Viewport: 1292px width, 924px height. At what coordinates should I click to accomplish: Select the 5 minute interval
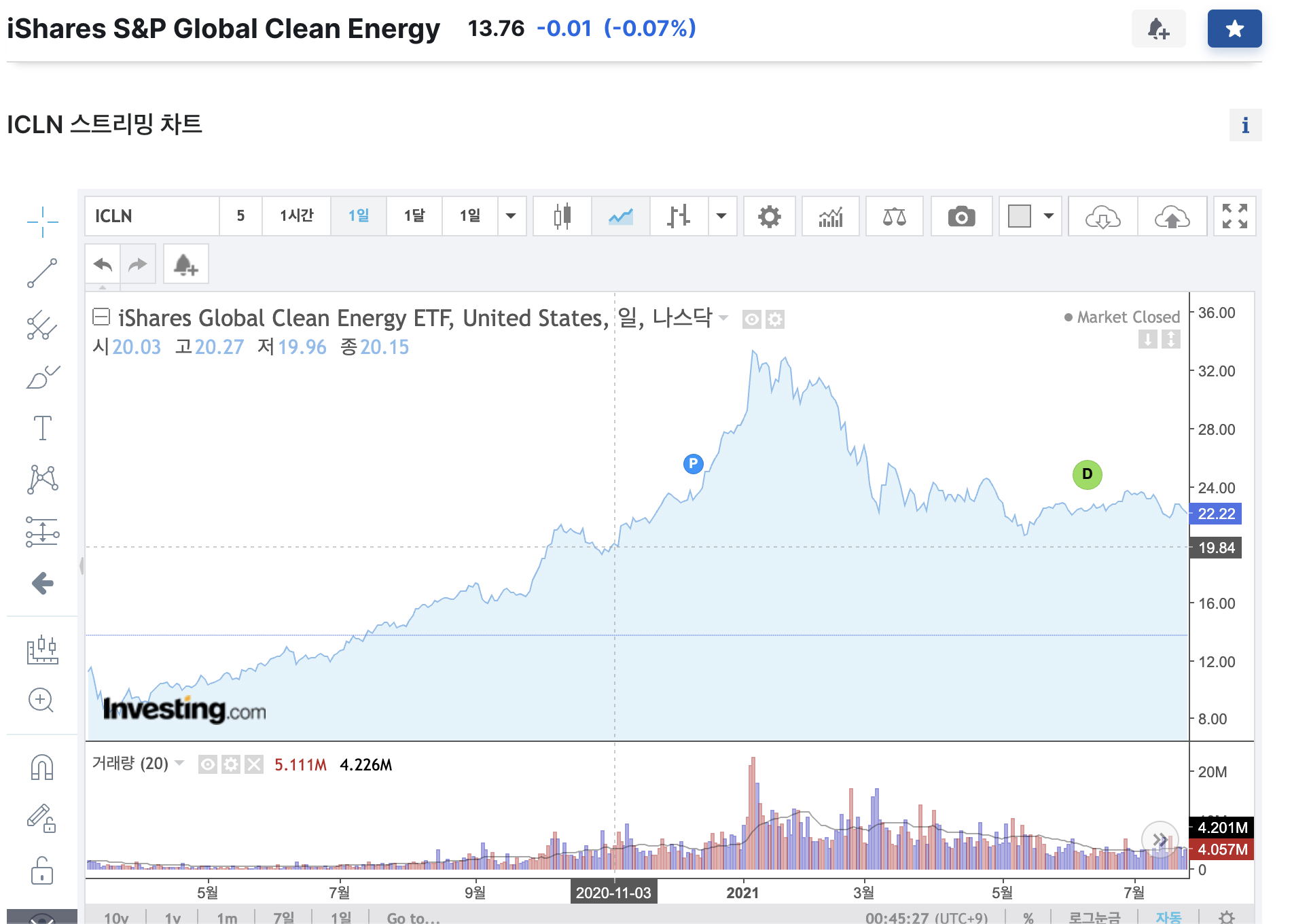tap(240, 216)
